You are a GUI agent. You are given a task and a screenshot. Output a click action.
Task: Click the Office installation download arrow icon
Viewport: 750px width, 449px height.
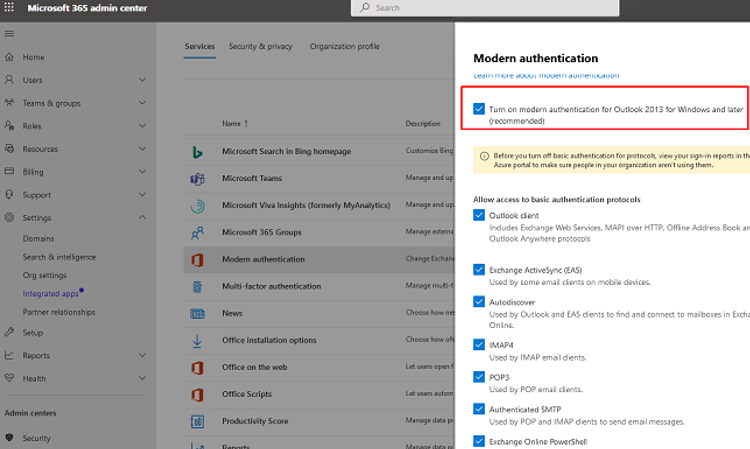pyautogui.click(x=197, y=341)
